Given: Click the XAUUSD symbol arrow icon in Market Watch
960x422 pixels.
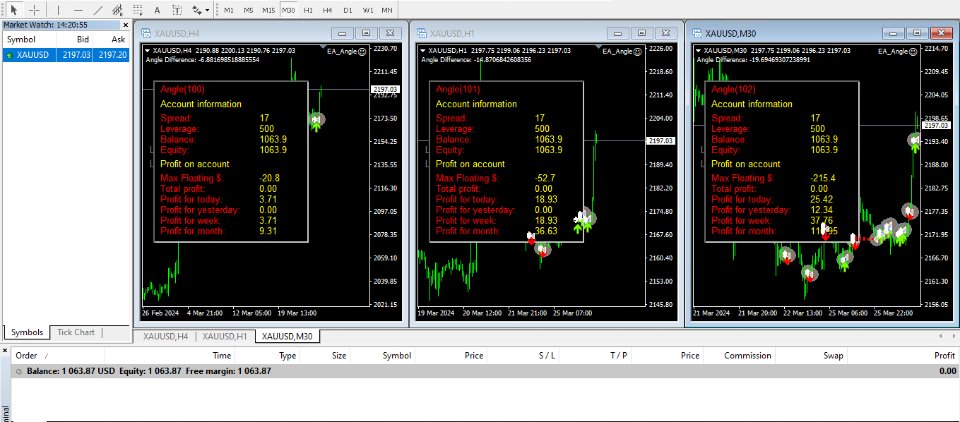Looking at the screenshot, I should click(x=9, y=55).
